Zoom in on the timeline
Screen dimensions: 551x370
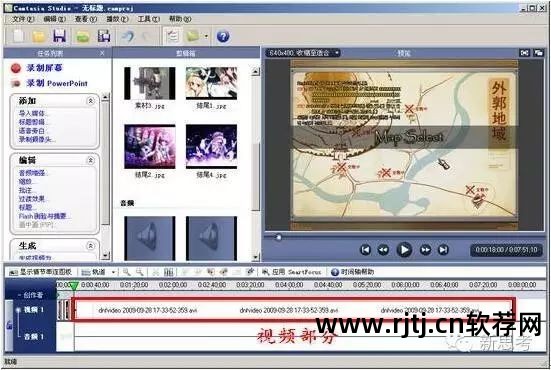coord(127,272)
